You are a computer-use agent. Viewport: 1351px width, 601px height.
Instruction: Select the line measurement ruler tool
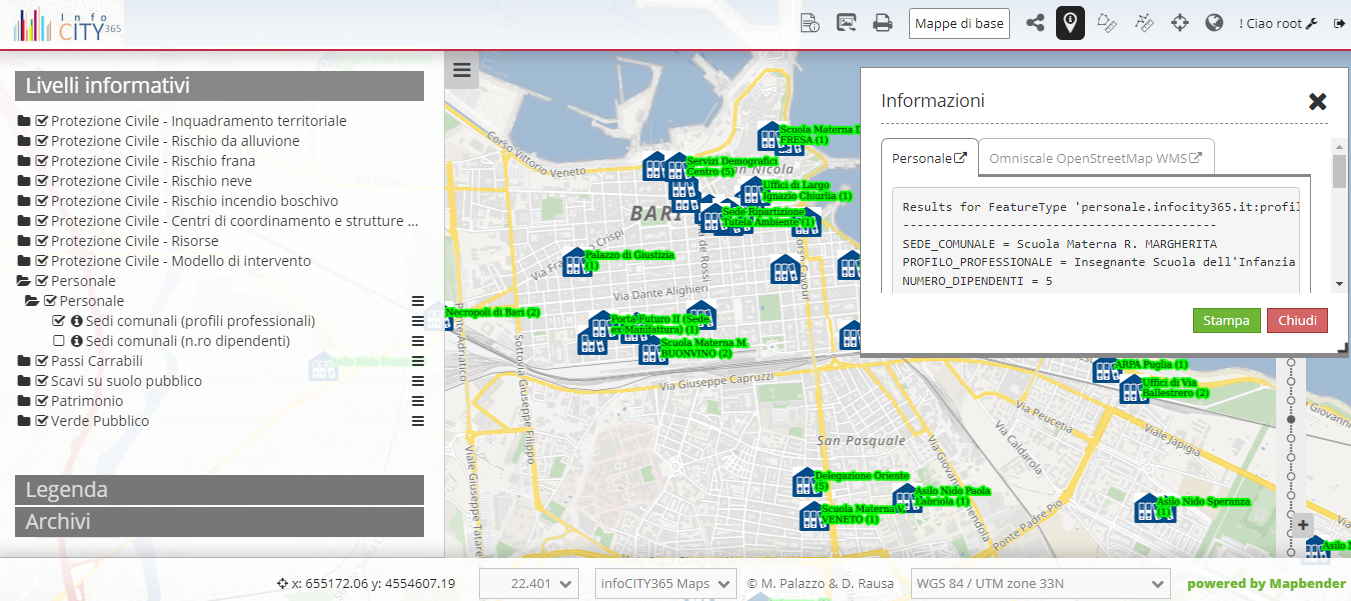point(1144,23)
